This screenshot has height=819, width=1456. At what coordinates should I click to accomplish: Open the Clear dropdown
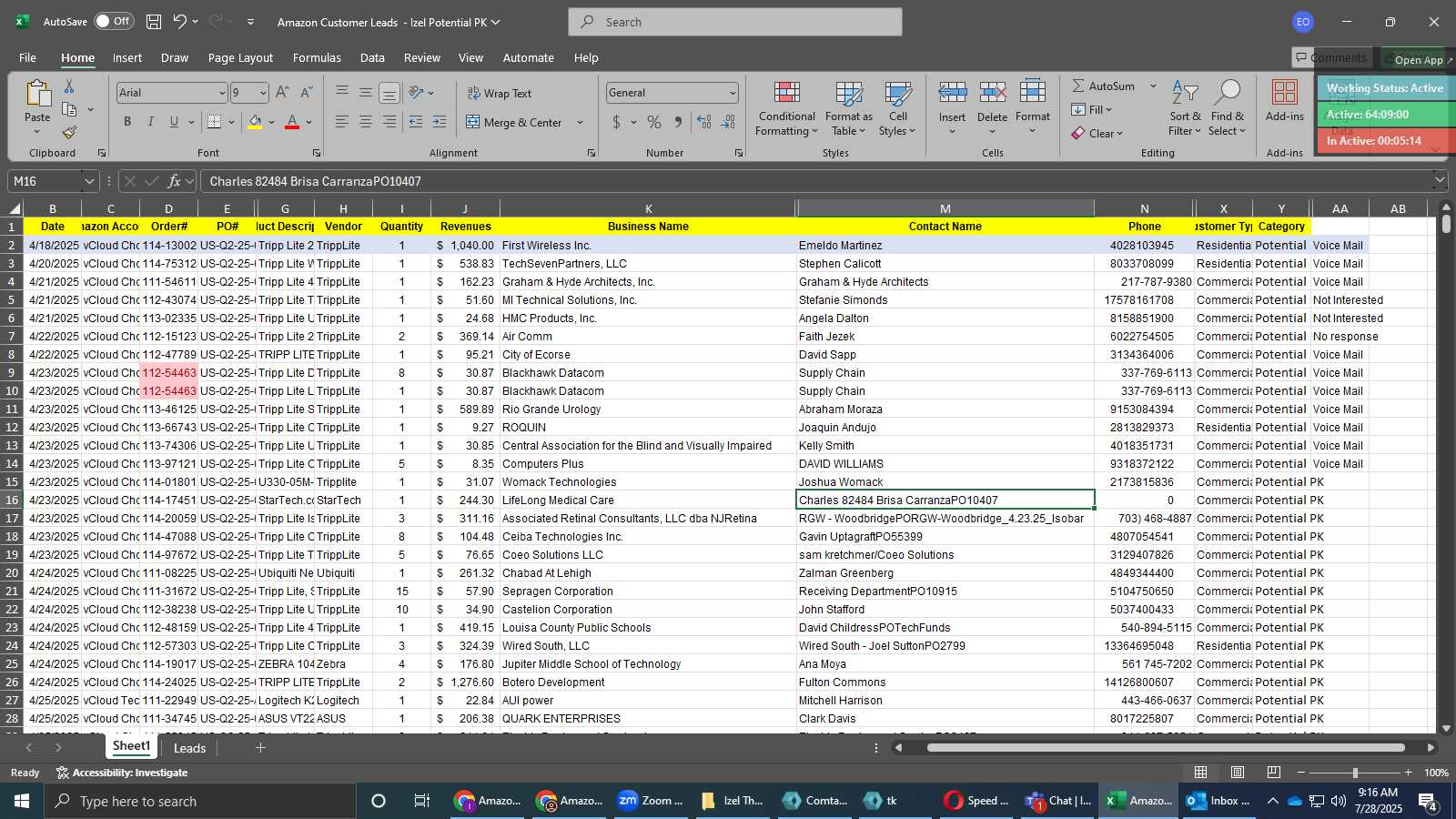click(x=1097, y=133)
